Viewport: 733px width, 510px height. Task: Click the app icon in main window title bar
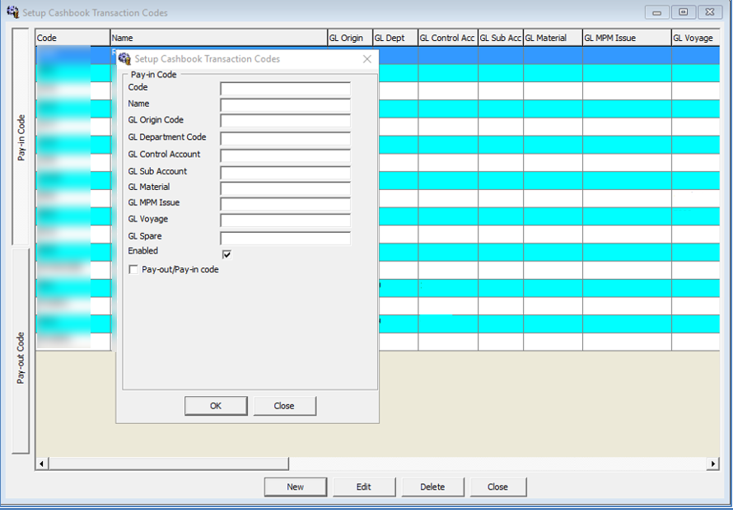pos(13,12)
